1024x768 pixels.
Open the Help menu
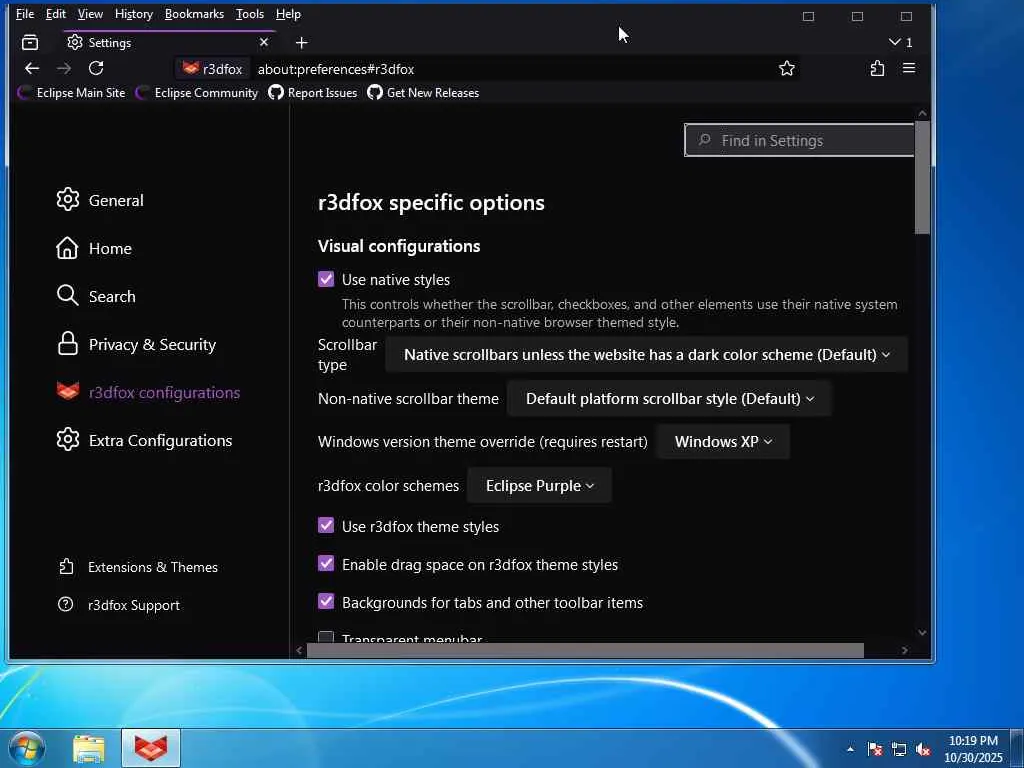288,14
